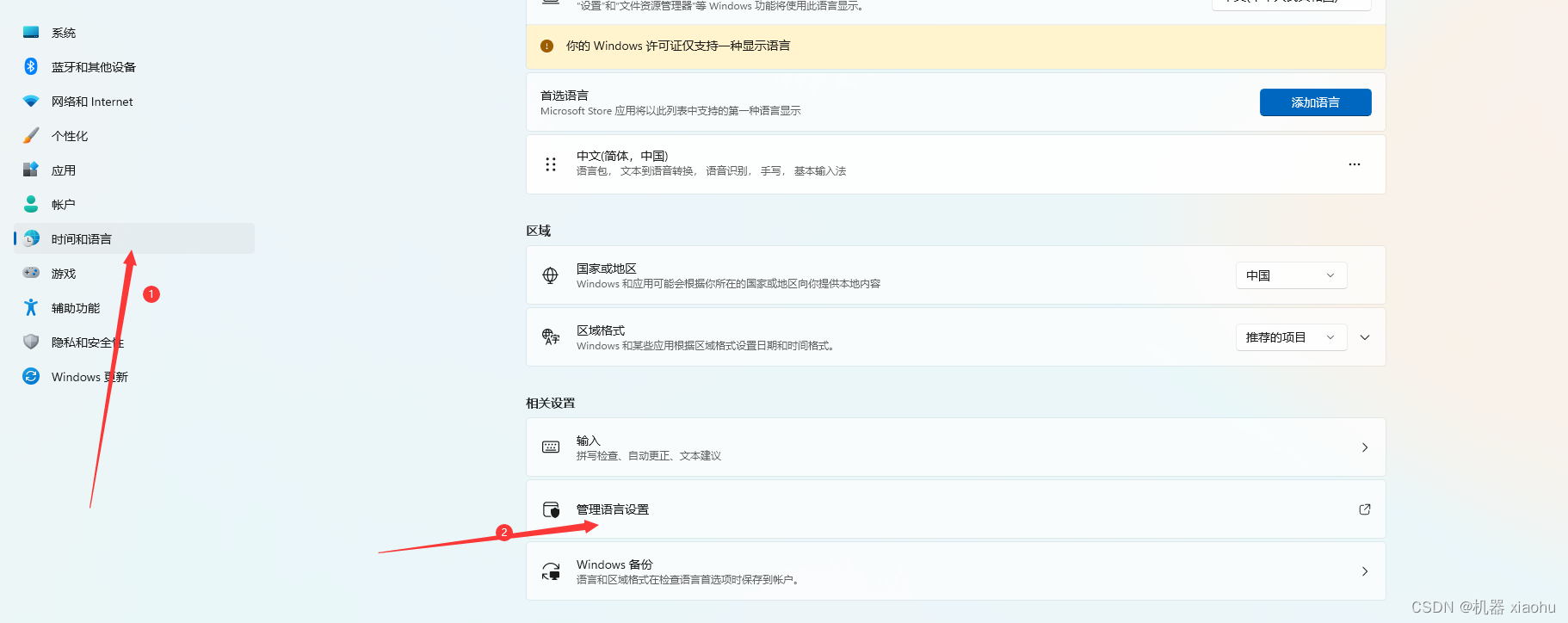Click the accessibility figure icon for 辅助功能

31,307
